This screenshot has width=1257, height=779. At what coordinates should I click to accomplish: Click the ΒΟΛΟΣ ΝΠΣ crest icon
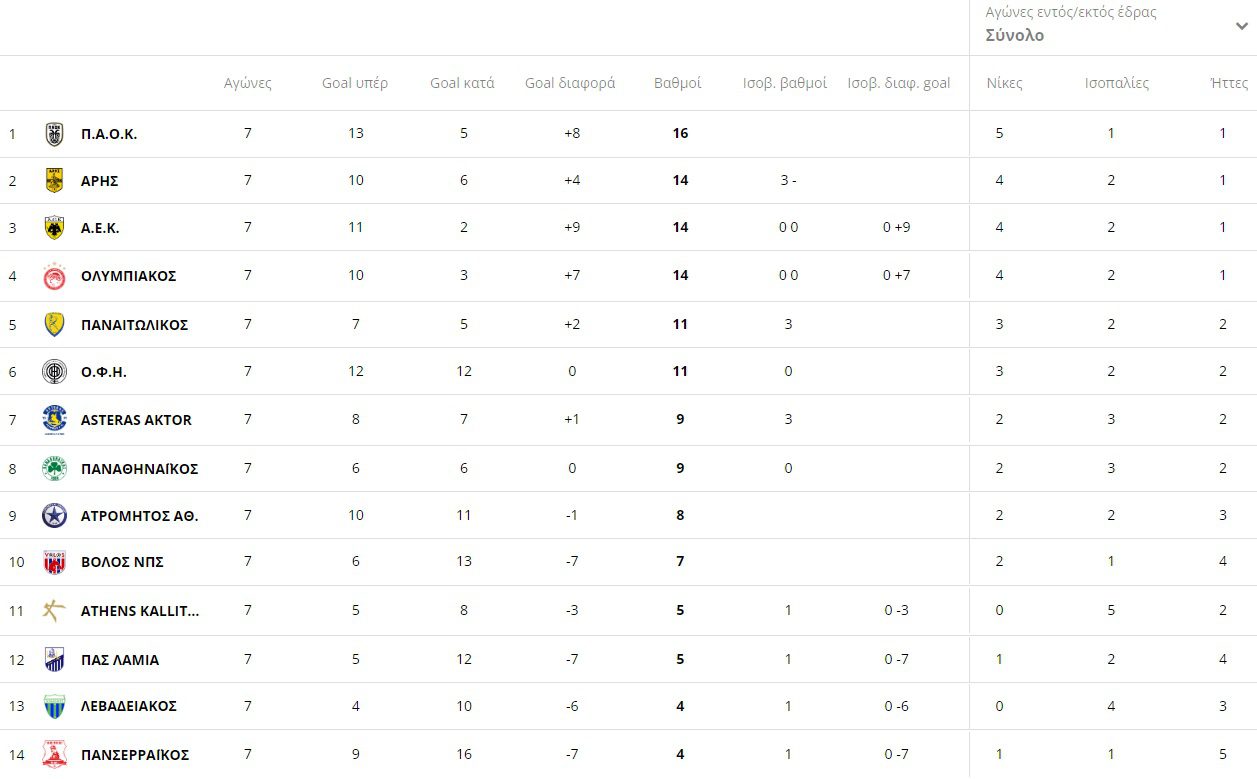tap(55, 562)
